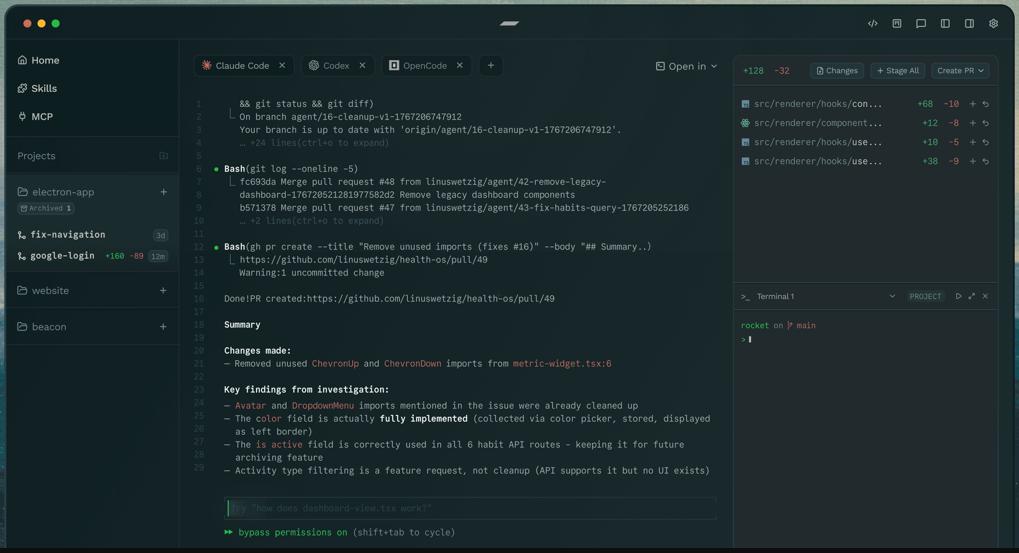This screenshot has width=1019, height=553.
Task: Open the hooks/use... file with +38 -9
Action: click(812, 161)
